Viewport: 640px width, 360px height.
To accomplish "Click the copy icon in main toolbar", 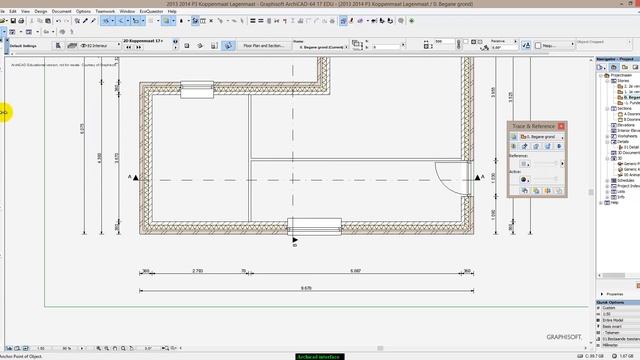I will click(40, 21).
